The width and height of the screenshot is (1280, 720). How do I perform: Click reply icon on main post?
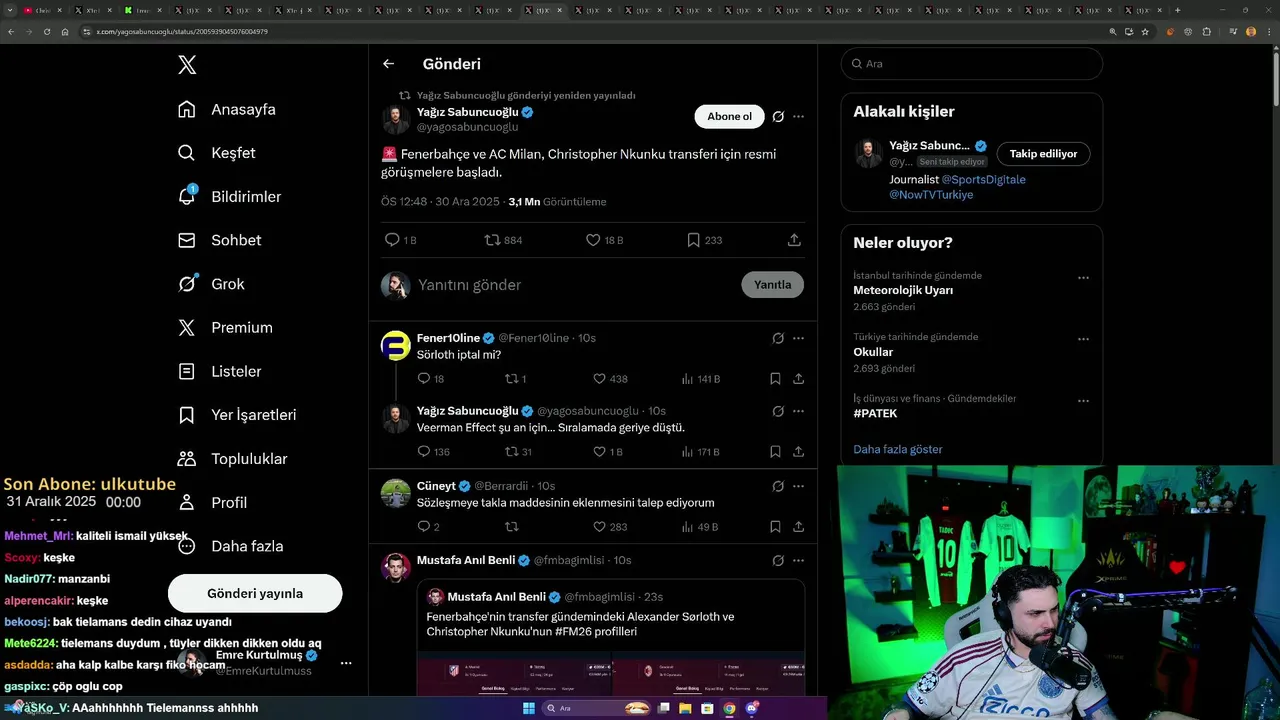[392, 240]
